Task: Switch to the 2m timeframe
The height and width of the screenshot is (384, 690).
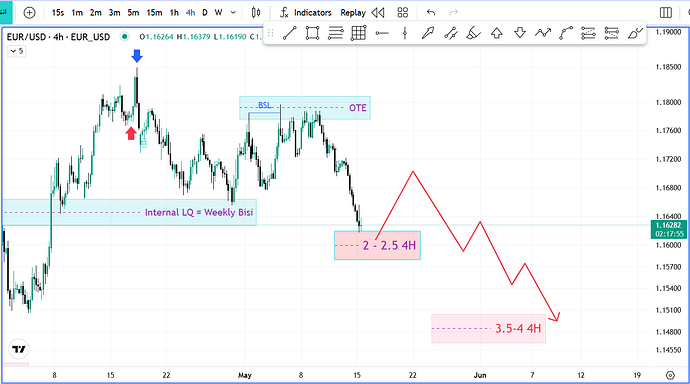Action: point(95,13)
